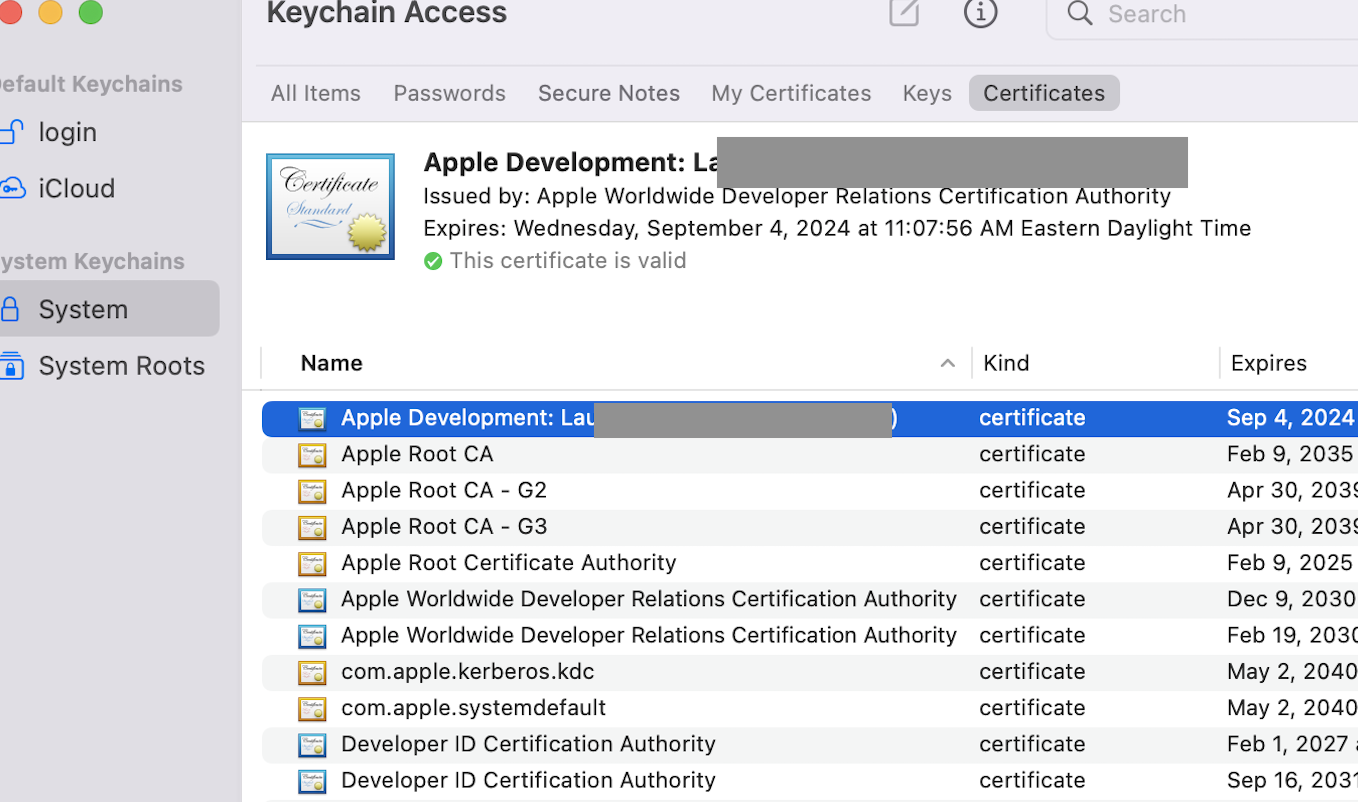Select the iCloud keychain in the sidebar
The height and width of the screenshot is (802, 1358).
click(x=76, y=188)
